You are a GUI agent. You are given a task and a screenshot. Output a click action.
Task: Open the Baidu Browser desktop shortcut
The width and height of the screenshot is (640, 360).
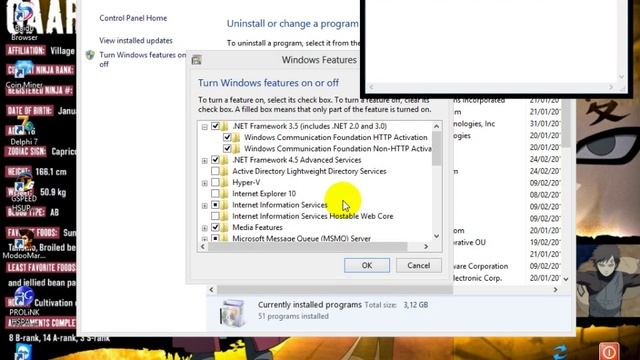[x=23, y=20]
